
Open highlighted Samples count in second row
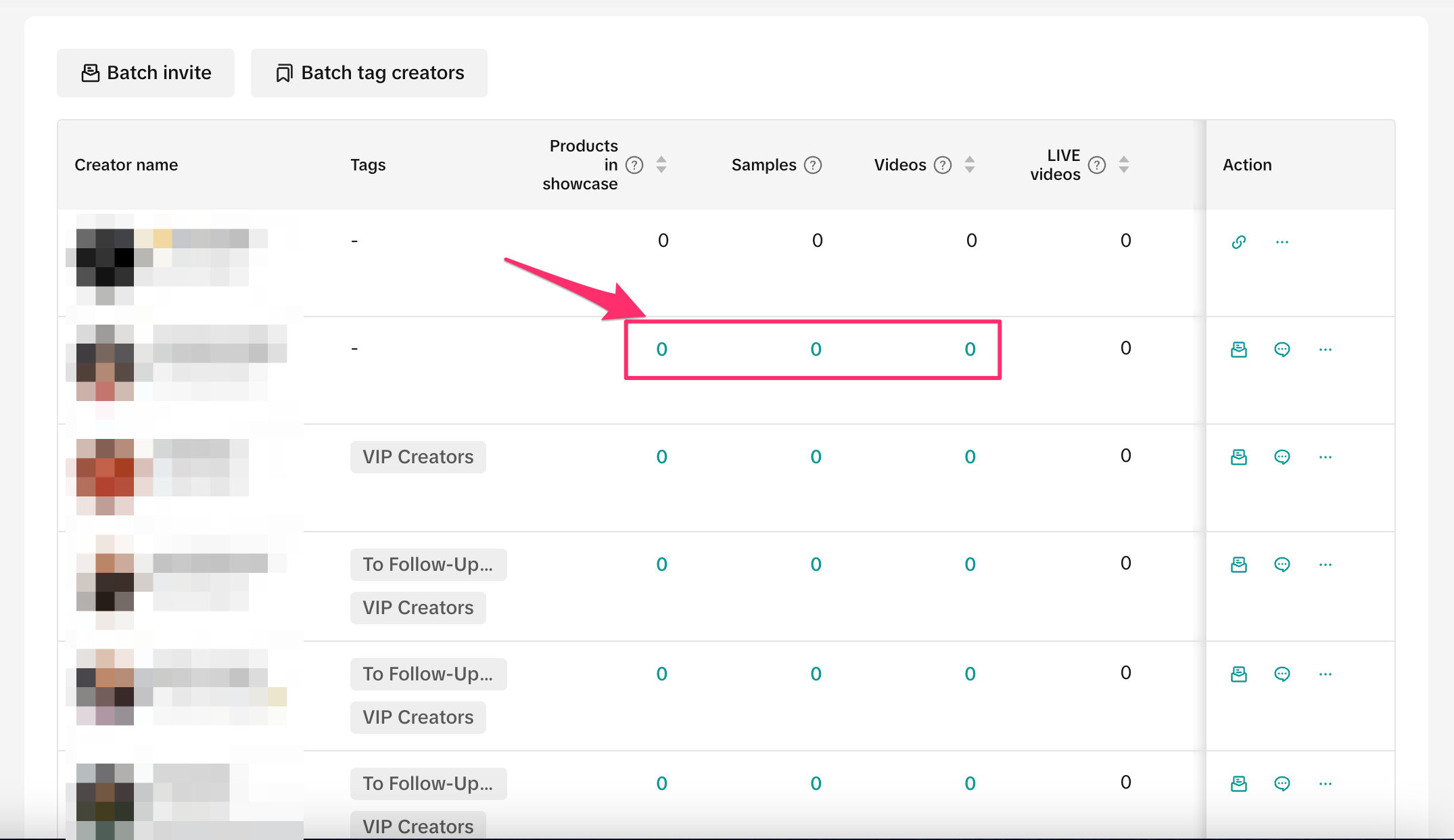pos(816,349)
